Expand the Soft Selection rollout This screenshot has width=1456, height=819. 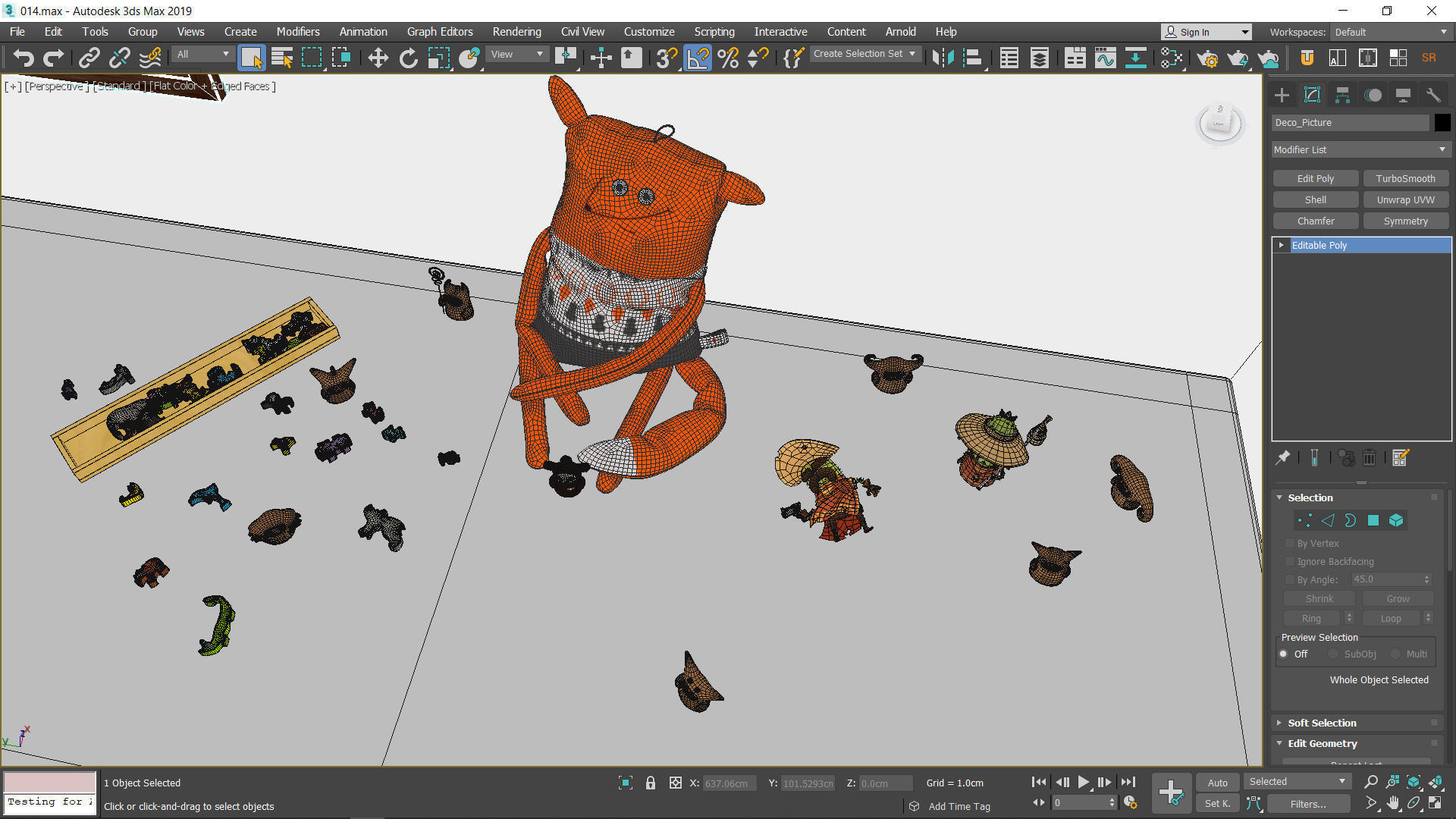[x=1322, y=723]
